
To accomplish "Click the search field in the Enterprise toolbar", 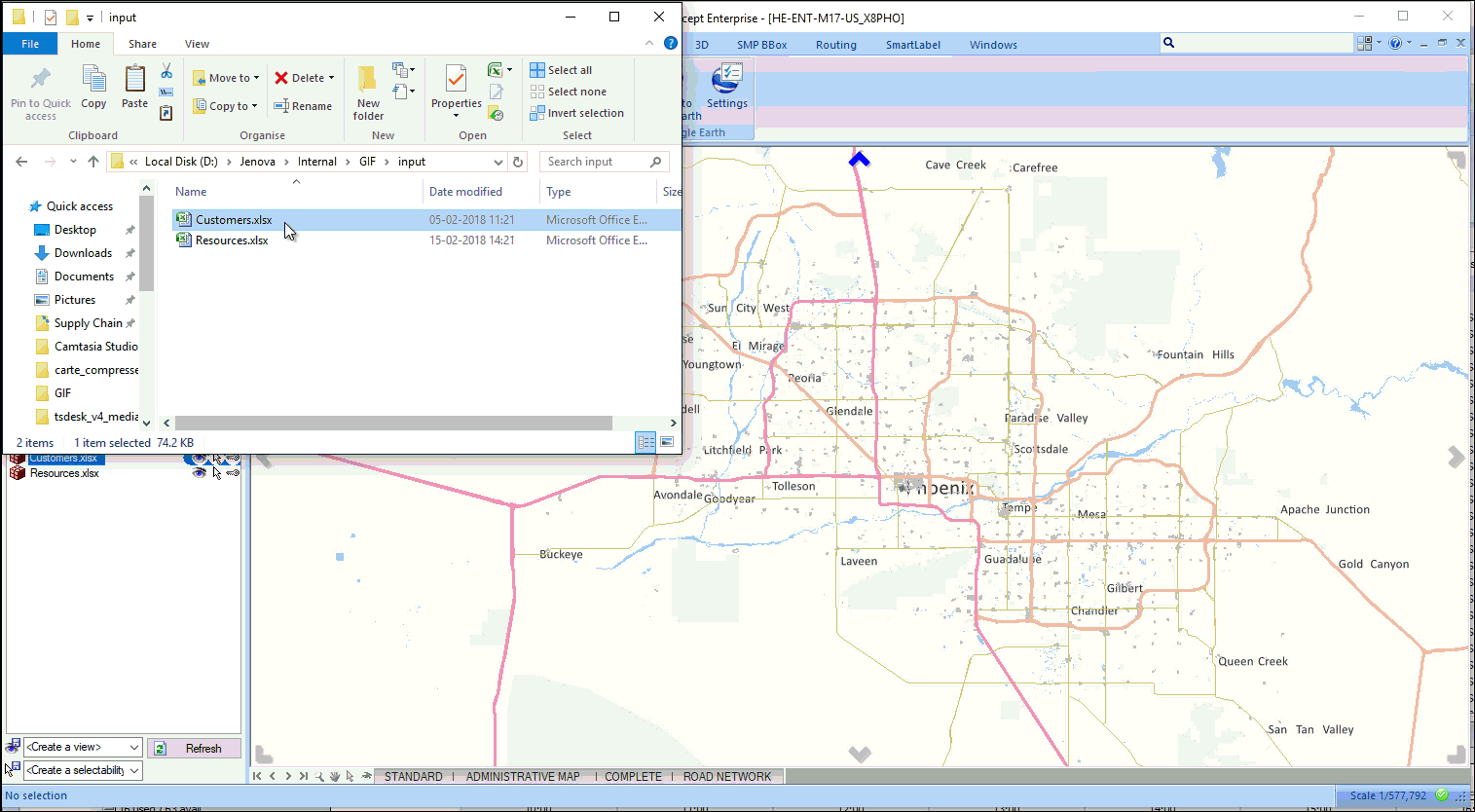I will [1256, 43].
